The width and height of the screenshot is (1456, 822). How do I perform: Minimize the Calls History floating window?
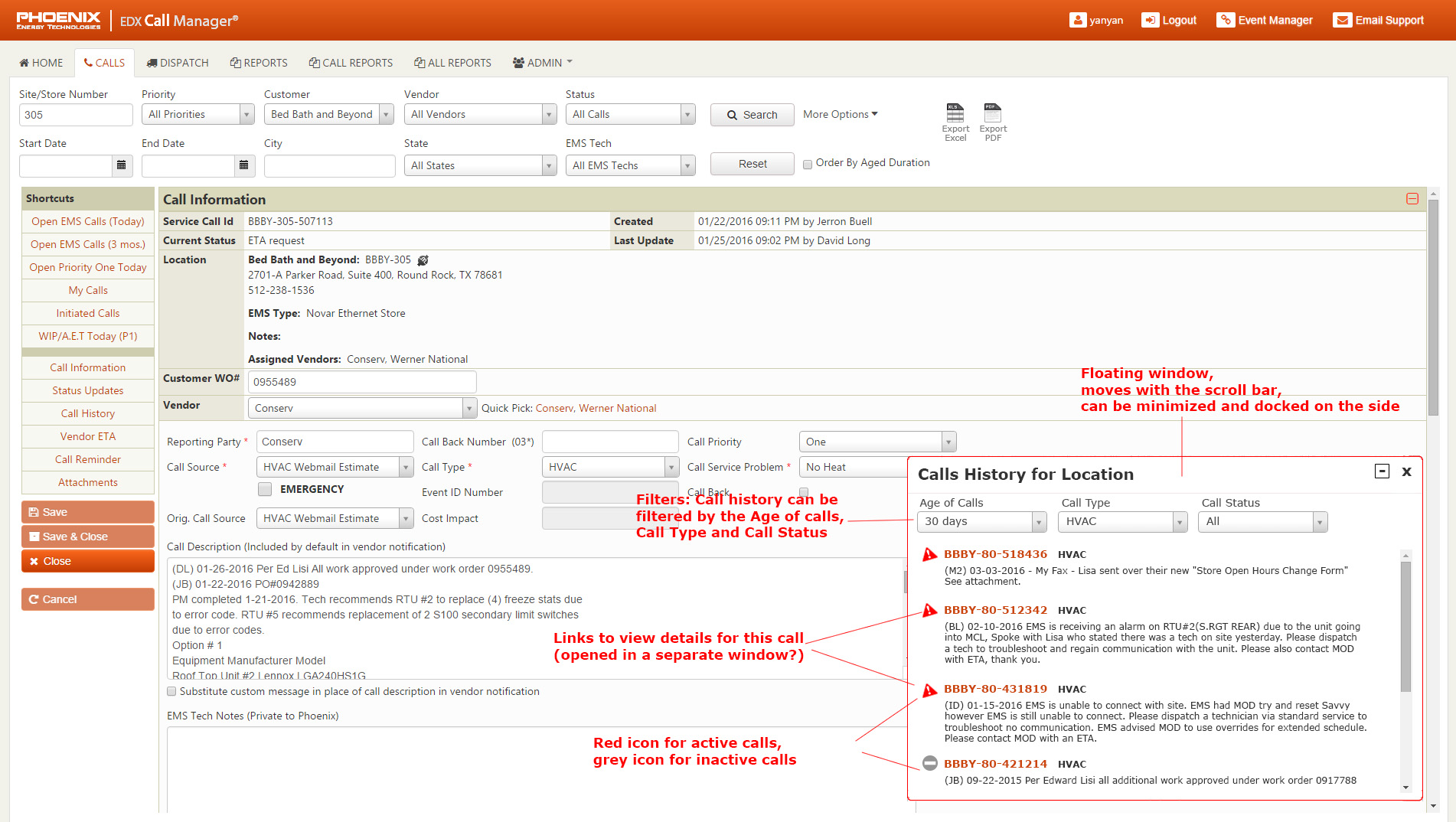(1382, 471)
